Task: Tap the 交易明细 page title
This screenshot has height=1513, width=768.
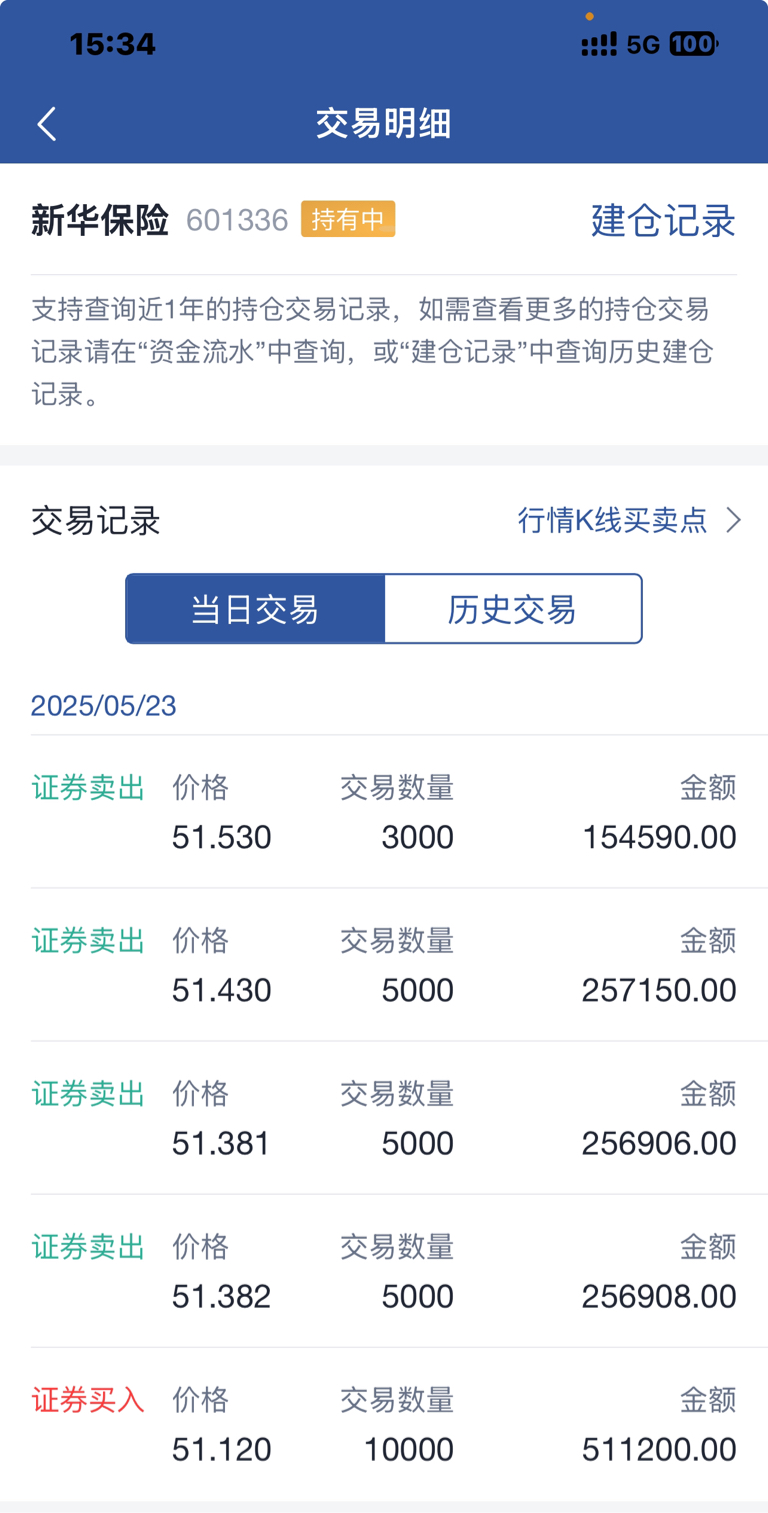Action: coord(384,124)
